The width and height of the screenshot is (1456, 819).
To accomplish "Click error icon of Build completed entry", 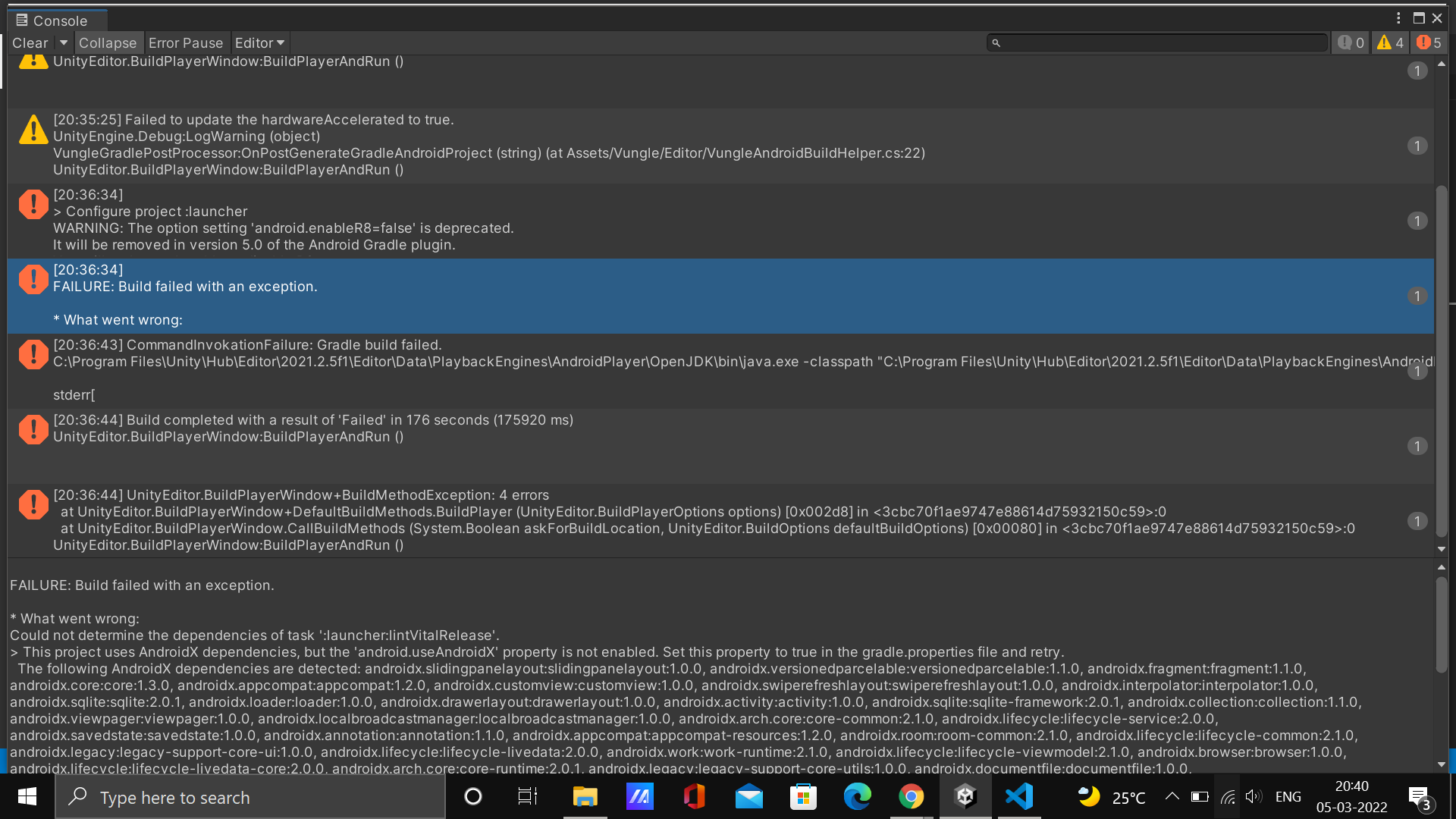I will 33,429.
